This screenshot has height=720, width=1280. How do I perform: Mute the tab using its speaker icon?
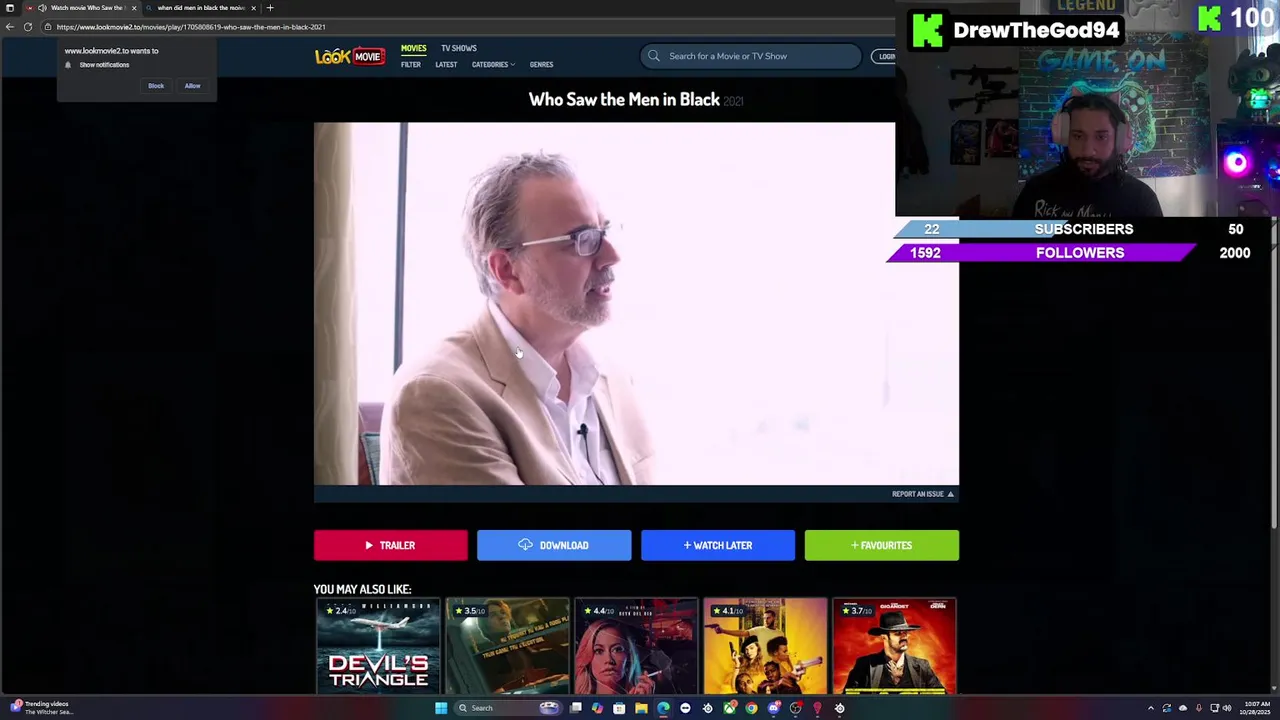(x=42, y=8)
